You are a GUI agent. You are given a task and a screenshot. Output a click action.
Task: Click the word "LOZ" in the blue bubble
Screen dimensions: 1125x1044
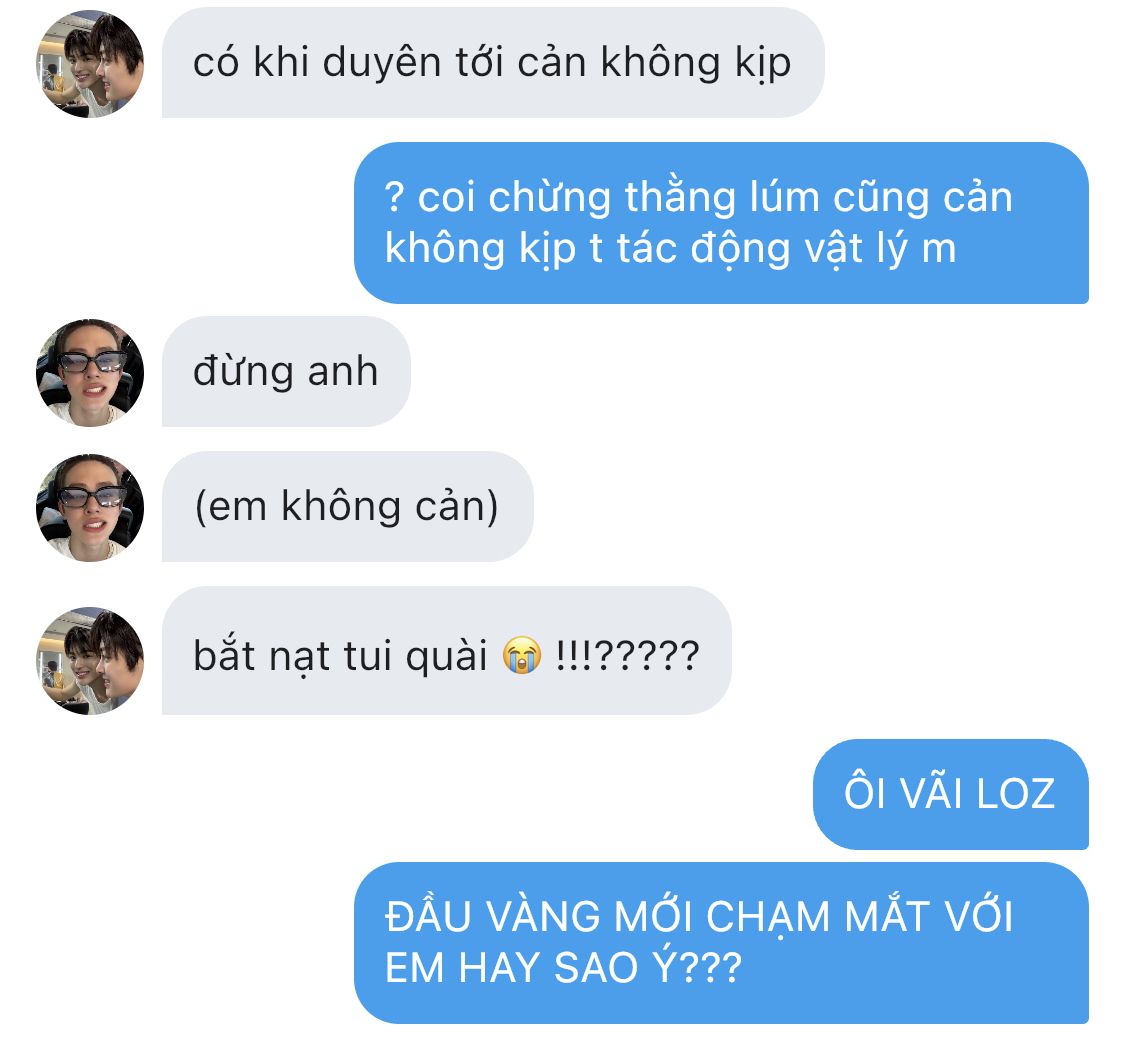click(1016, 794)
